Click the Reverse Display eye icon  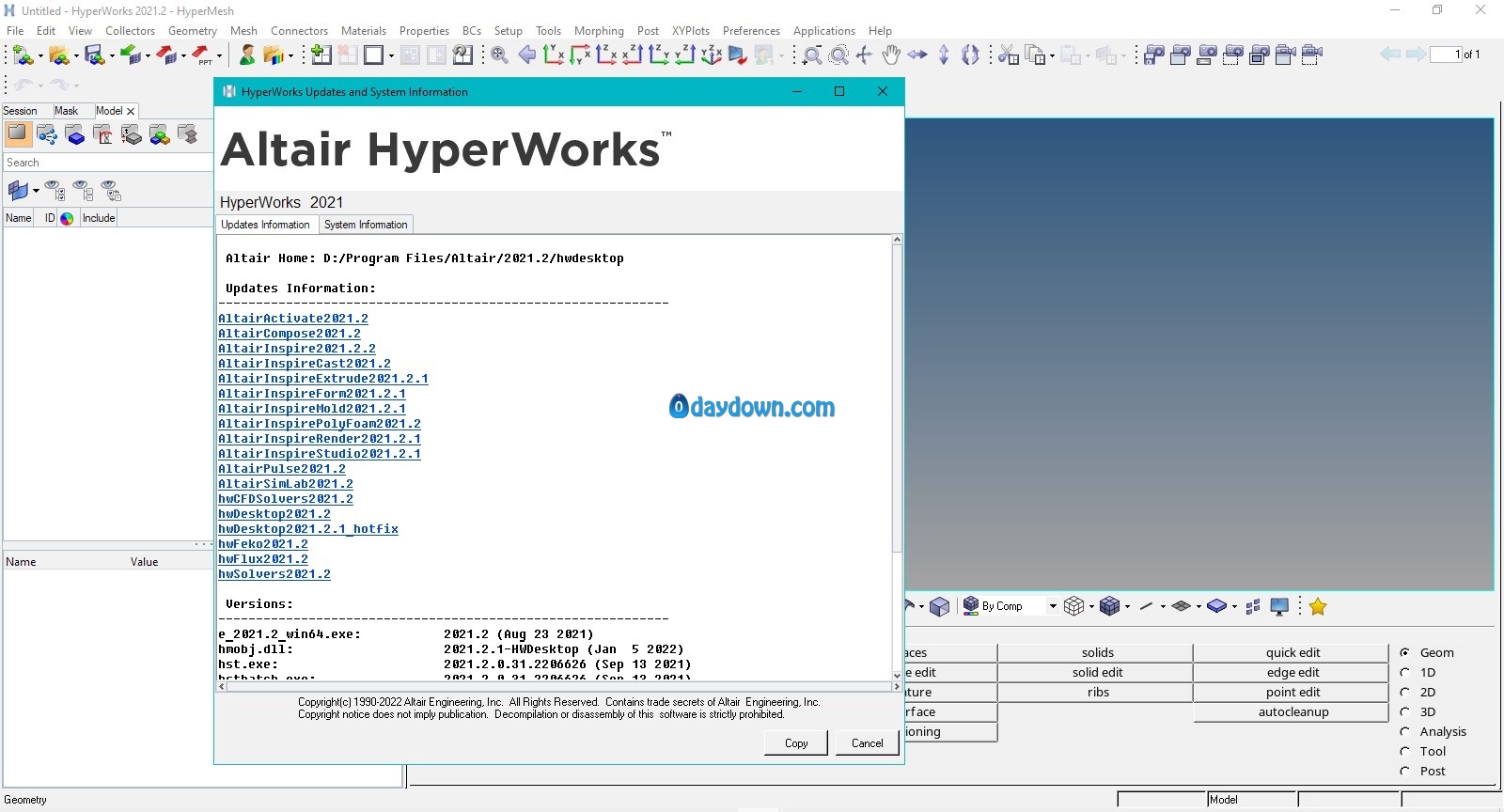tap(112, 191)
